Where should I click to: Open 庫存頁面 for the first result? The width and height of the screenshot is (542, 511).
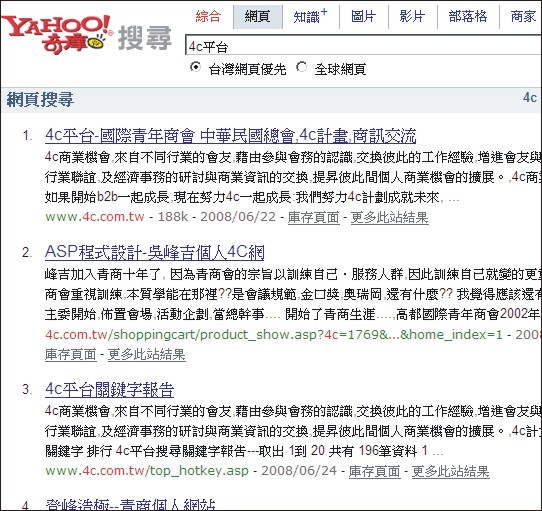[x=314, y=217]
